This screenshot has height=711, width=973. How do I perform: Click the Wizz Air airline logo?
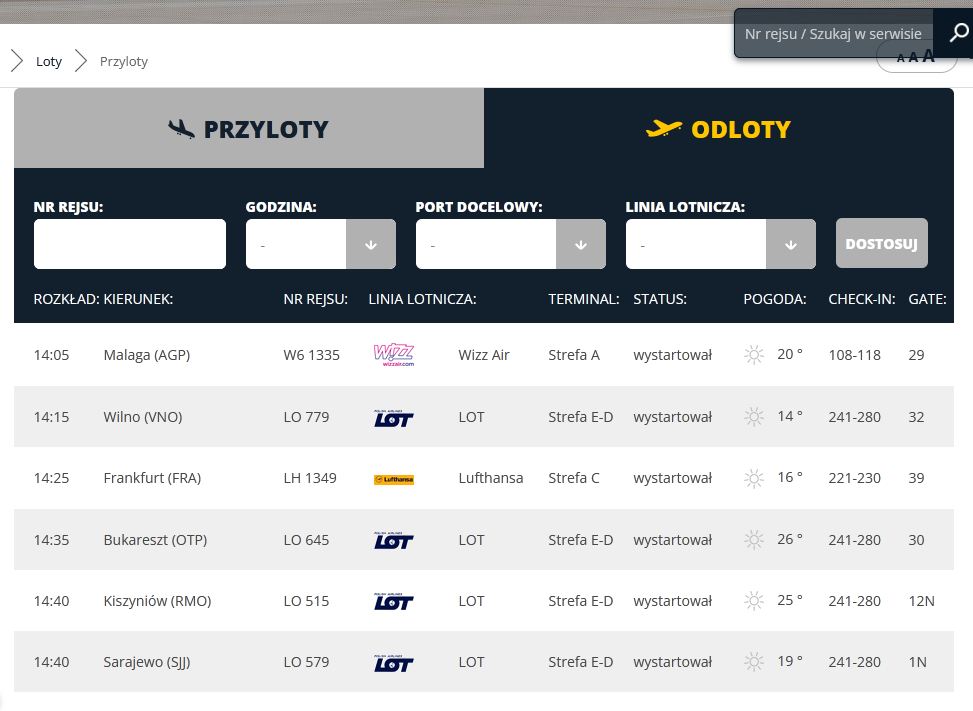coord(393,355)
